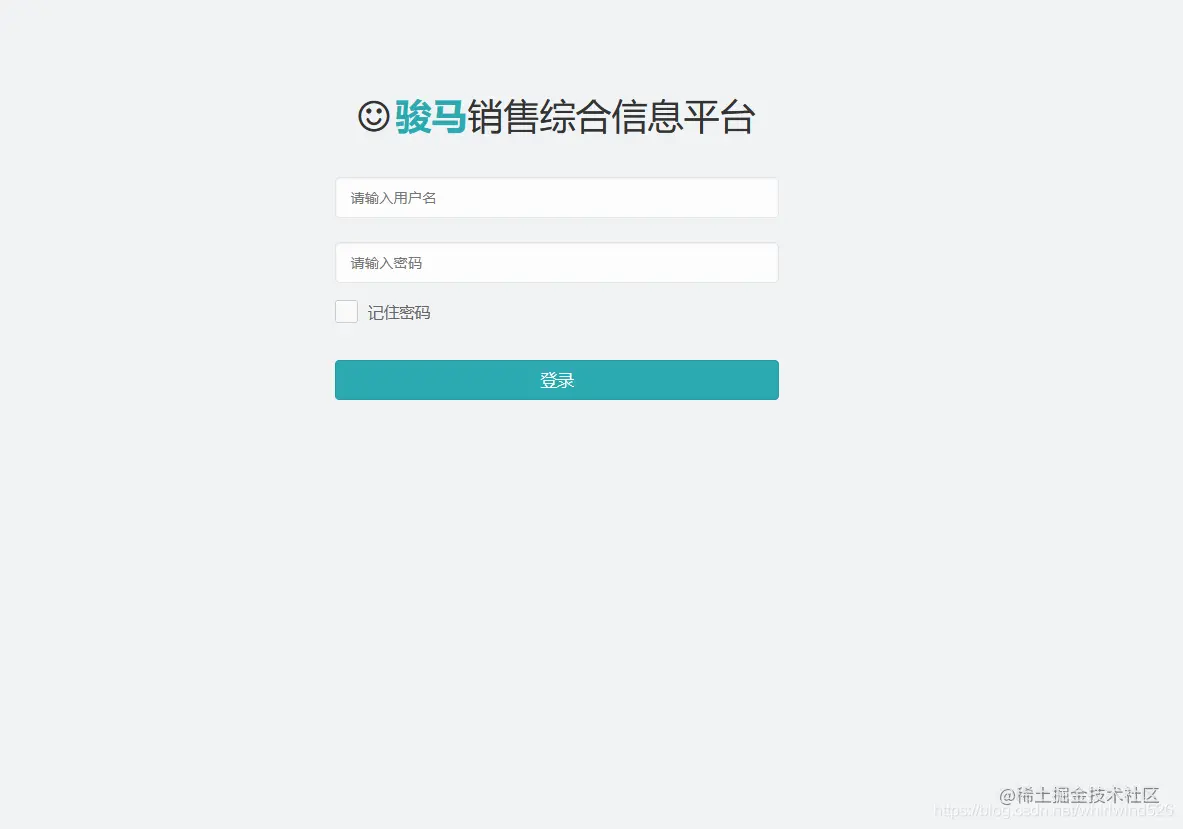Click the @稀土掘金技术社区 watermark
This screenshot has height=829, width=1183.
pyautogui.click(x=1079, y=795)
